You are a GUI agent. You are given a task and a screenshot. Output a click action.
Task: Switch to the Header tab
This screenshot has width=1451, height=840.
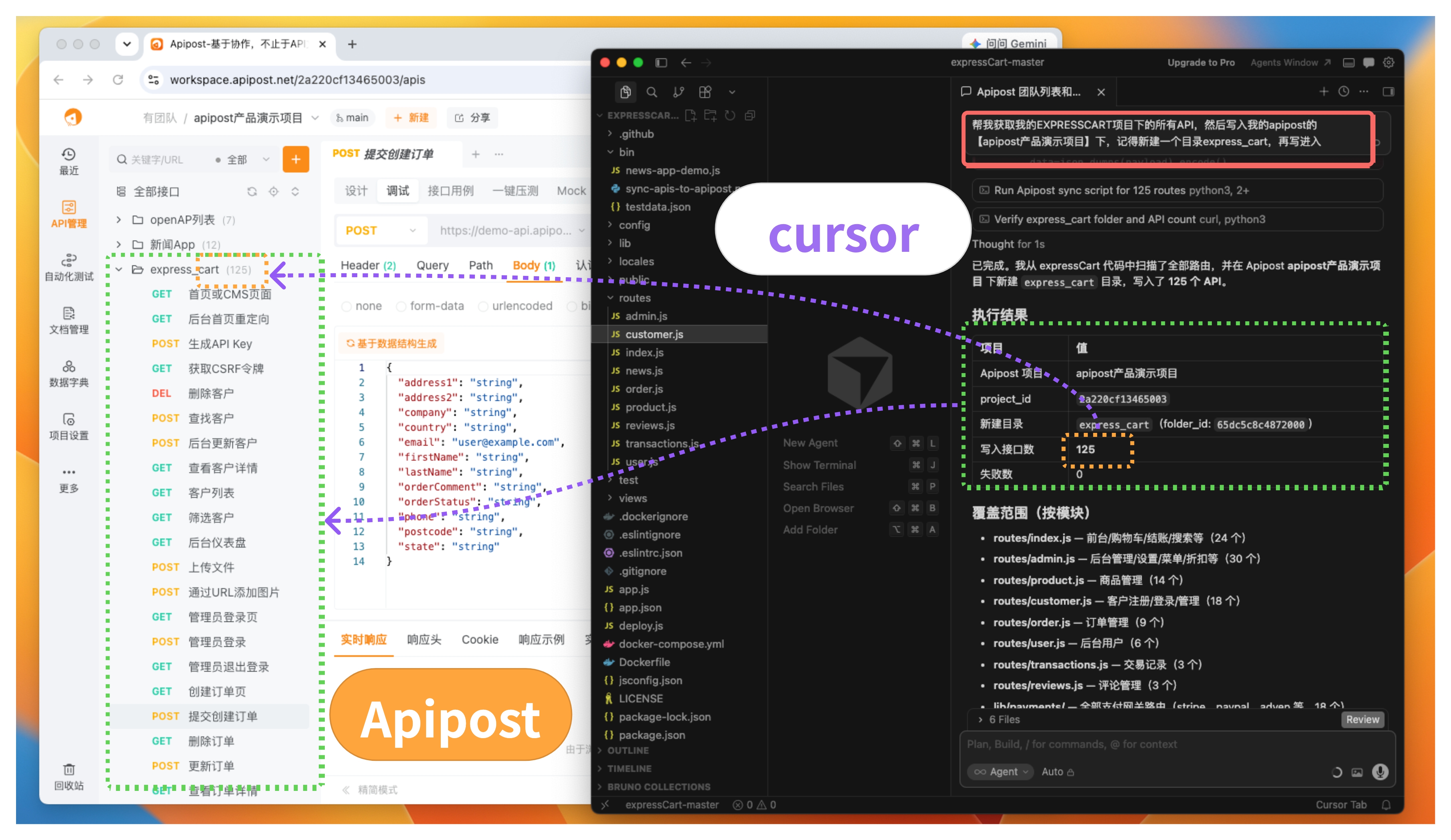click(x=368, y=265)
